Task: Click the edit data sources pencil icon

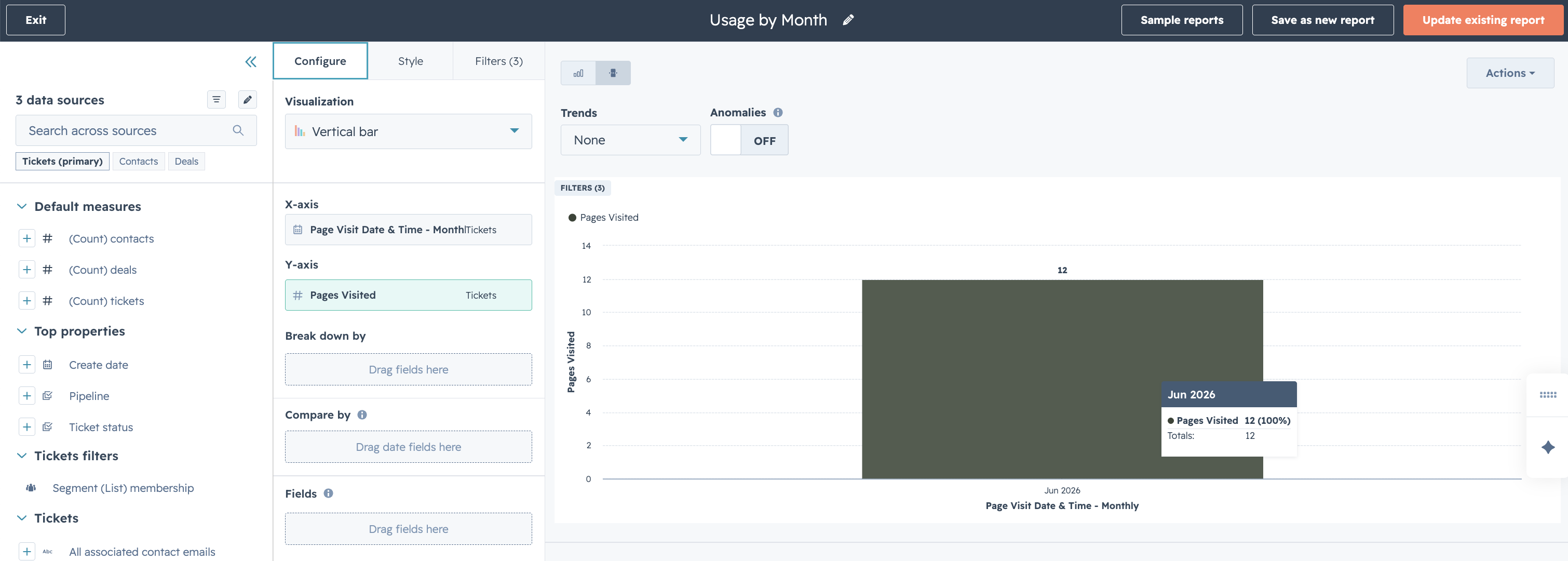Action: (247, 99)
